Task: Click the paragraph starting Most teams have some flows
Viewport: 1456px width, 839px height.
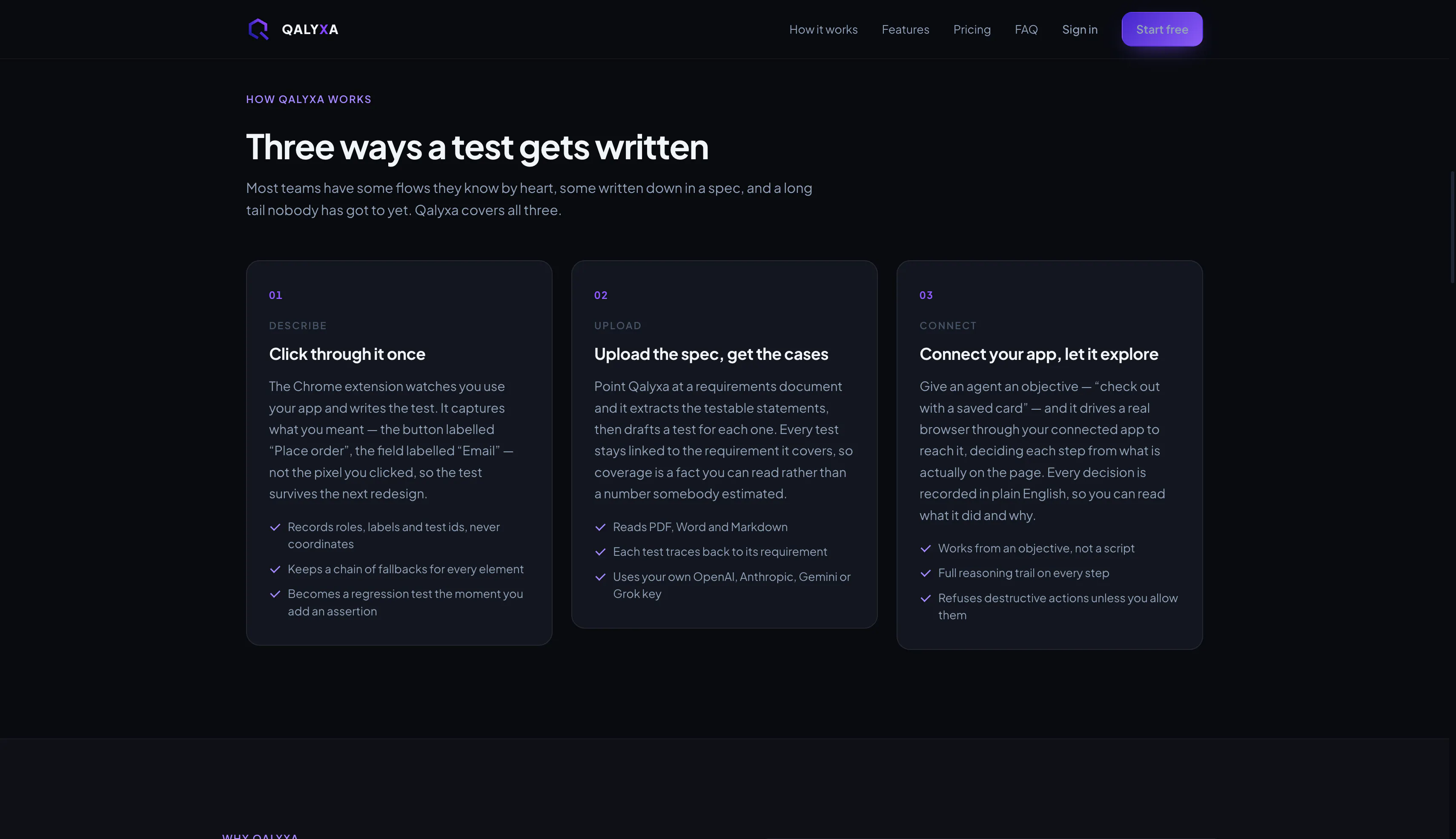Action: (x=529, y=199)
